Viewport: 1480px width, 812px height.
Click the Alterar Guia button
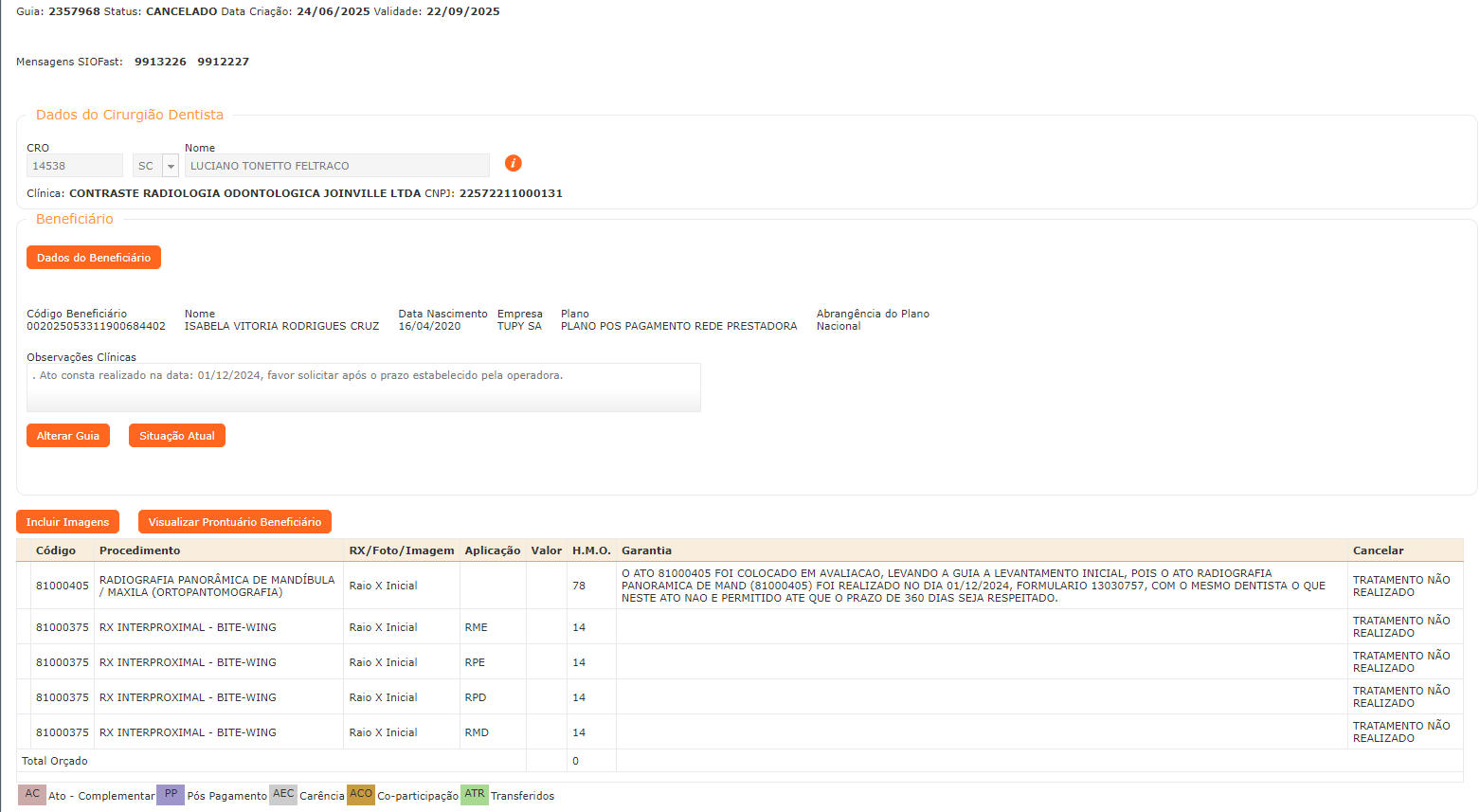click(68, 436)
